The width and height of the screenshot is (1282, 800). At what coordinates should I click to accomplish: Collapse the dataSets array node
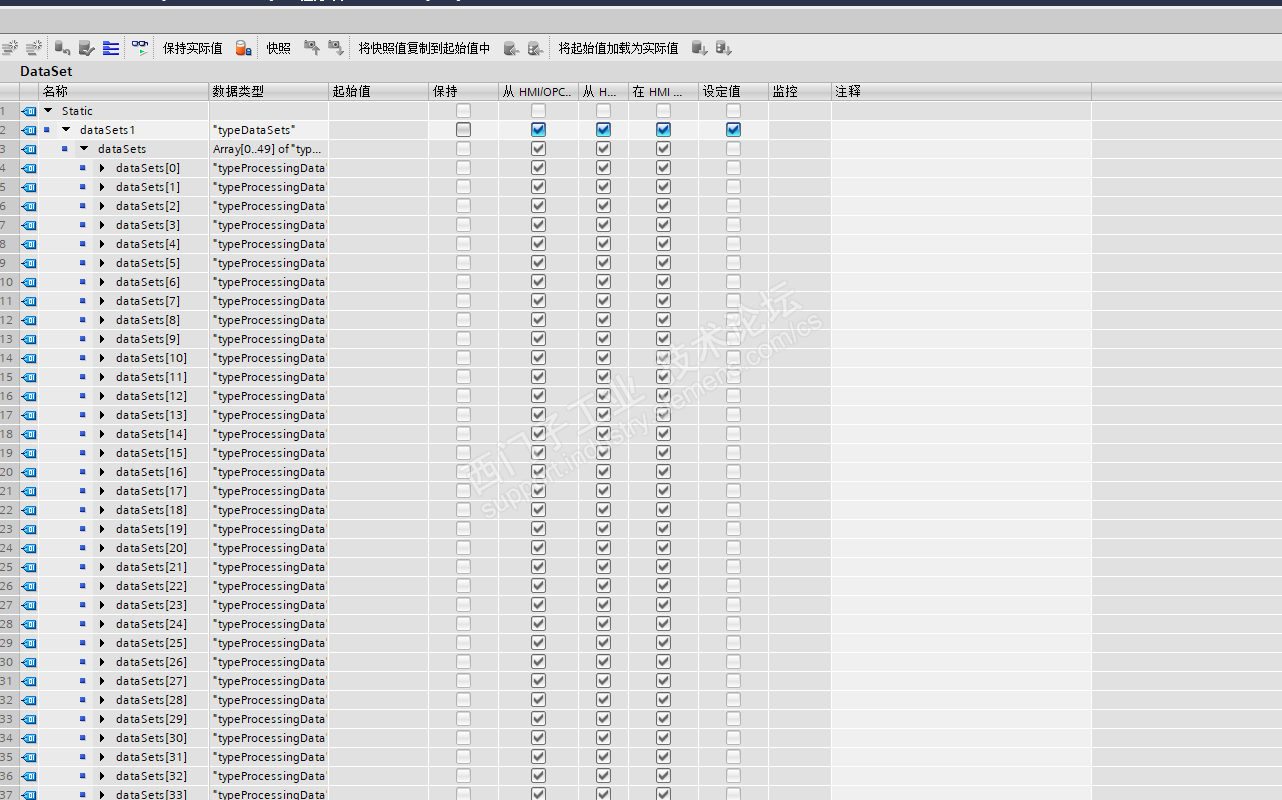[x=84, y=149]
